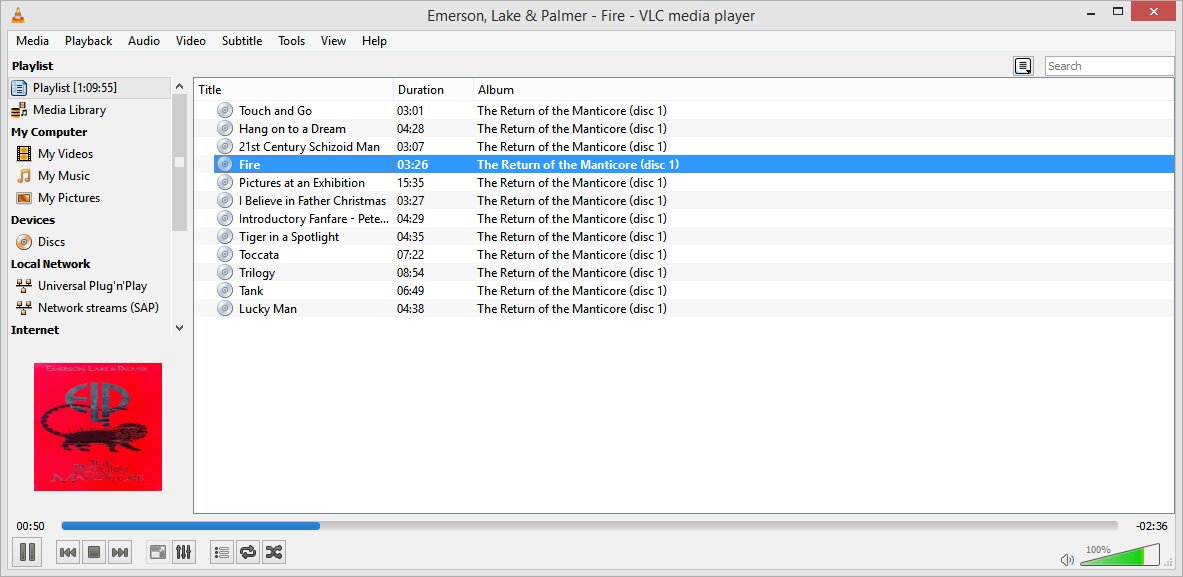Click the duration 08:54 cell
Image resolution: width=1183 pixels, height=577 pixels.
pyautogui.click(x=410, y=273)
